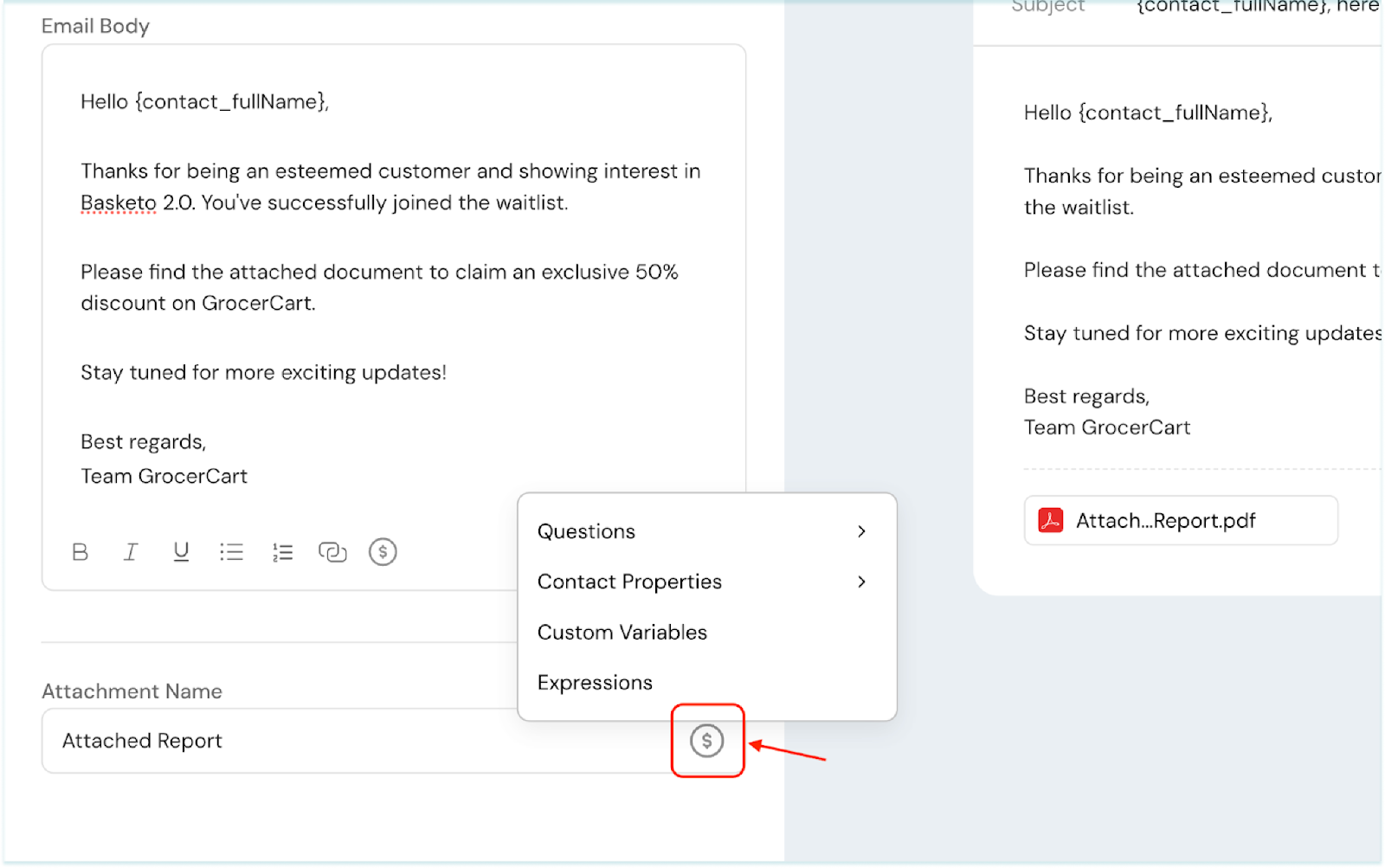Insert a bulleted list in email body
The image size is (1385, 868).
coord(231,552)
